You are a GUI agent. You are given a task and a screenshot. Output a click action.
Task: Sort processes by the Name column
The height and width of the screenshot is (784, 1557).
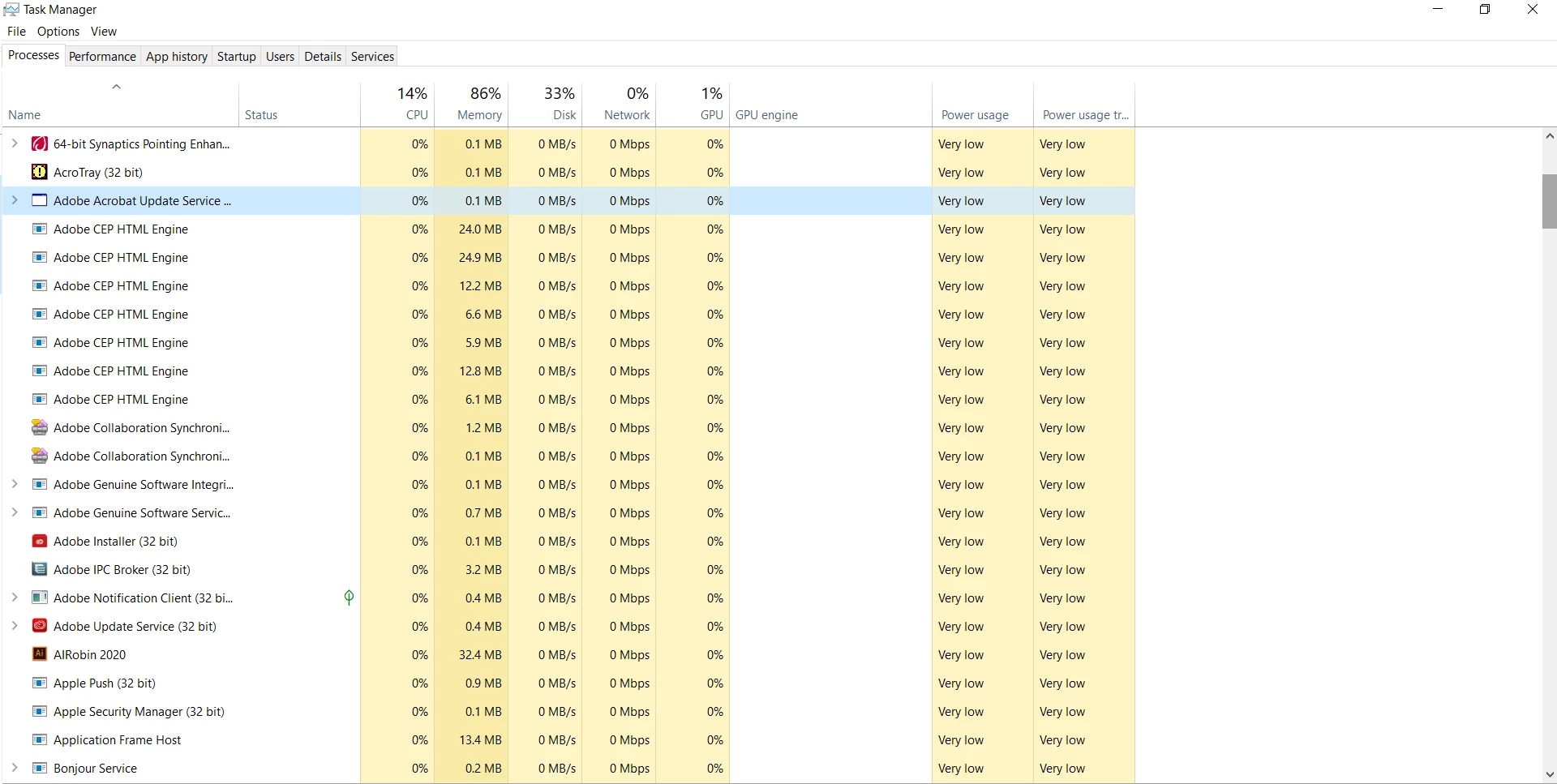pyautogui.click(x=120, y=105)
